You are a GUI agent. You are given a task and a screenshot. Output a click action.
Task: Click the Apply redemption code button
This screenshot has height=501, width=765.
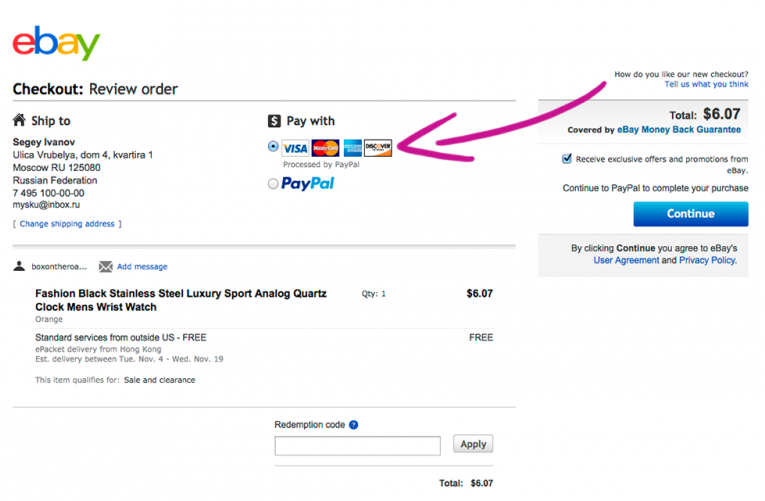[x=473, y=444]
